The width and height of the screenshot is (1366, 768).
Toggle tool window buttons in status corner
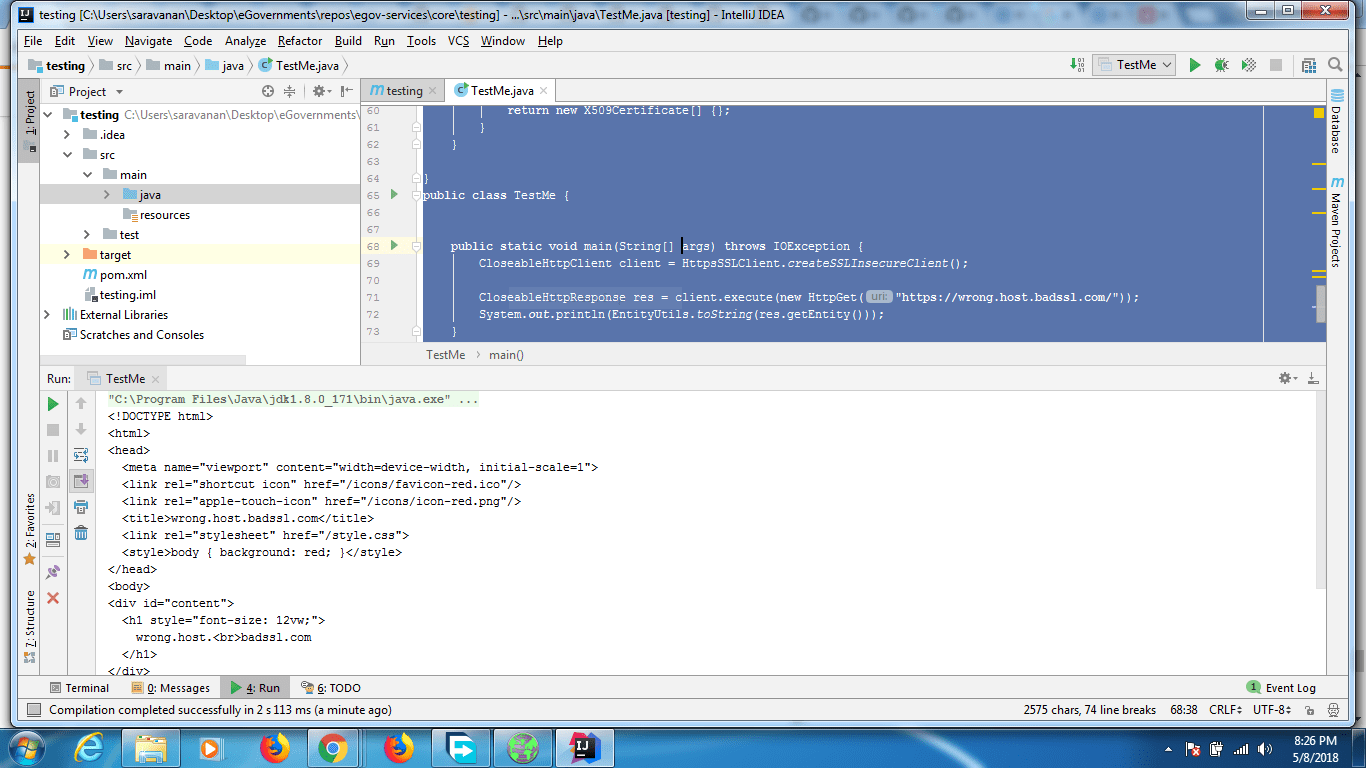point(33,710)
